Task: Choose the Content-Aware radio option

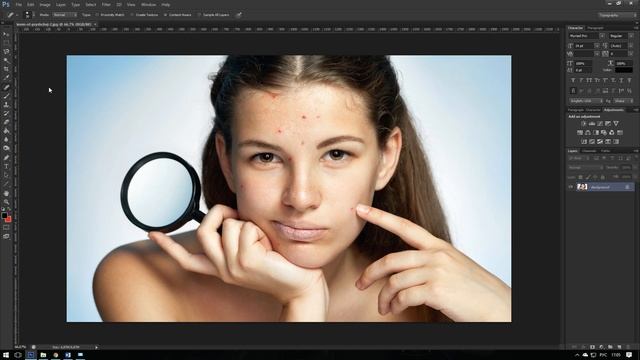Action: (x=178, y=15)
